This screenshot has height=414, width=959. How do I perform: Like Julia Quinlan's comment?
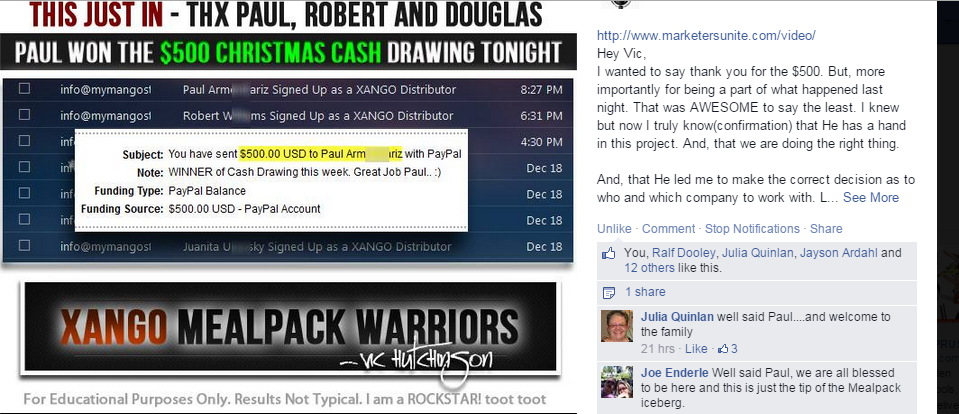[x=696, y=349]
